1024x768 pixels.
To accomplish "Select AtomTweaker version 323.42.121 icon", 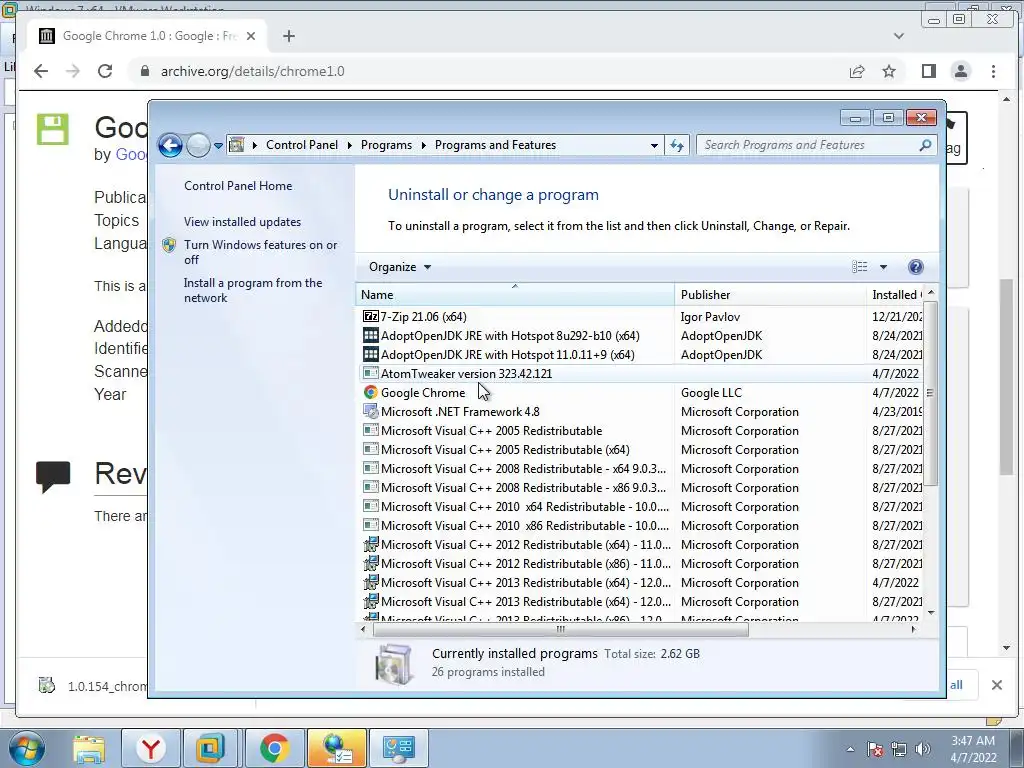I will [370, 373].
